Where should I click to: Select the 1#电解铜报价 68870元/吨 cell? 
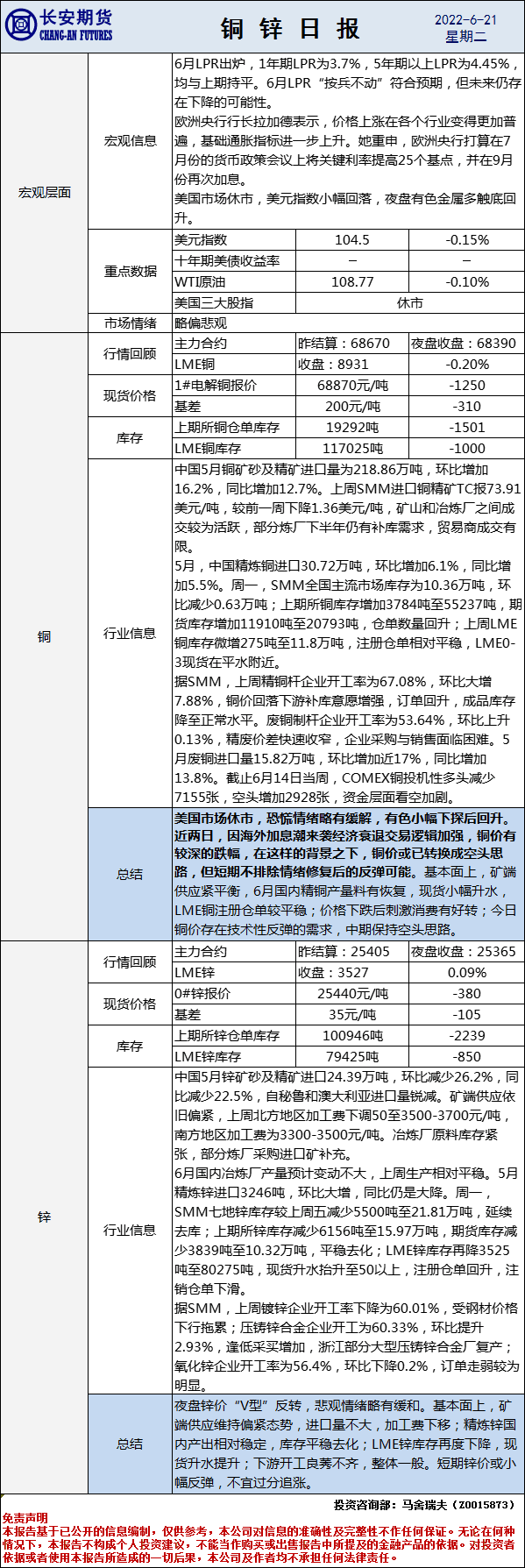(352, 385)
